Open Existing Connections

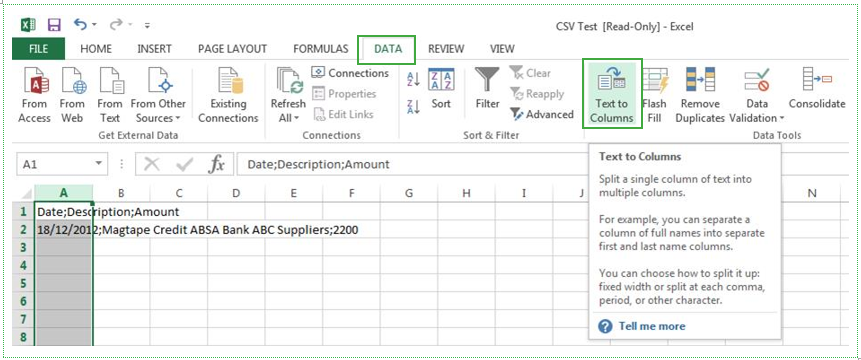[228, 95]
